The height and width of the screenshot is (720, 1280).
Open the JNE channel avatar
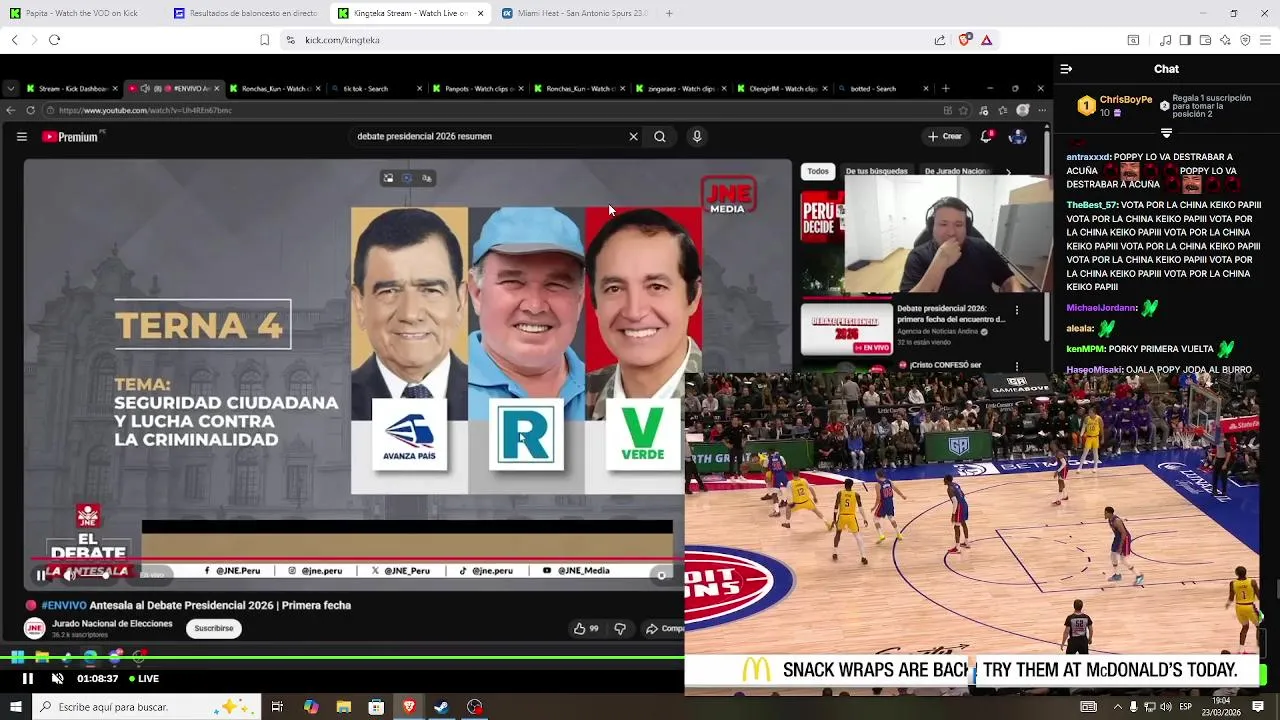click(x=35, y=629)
